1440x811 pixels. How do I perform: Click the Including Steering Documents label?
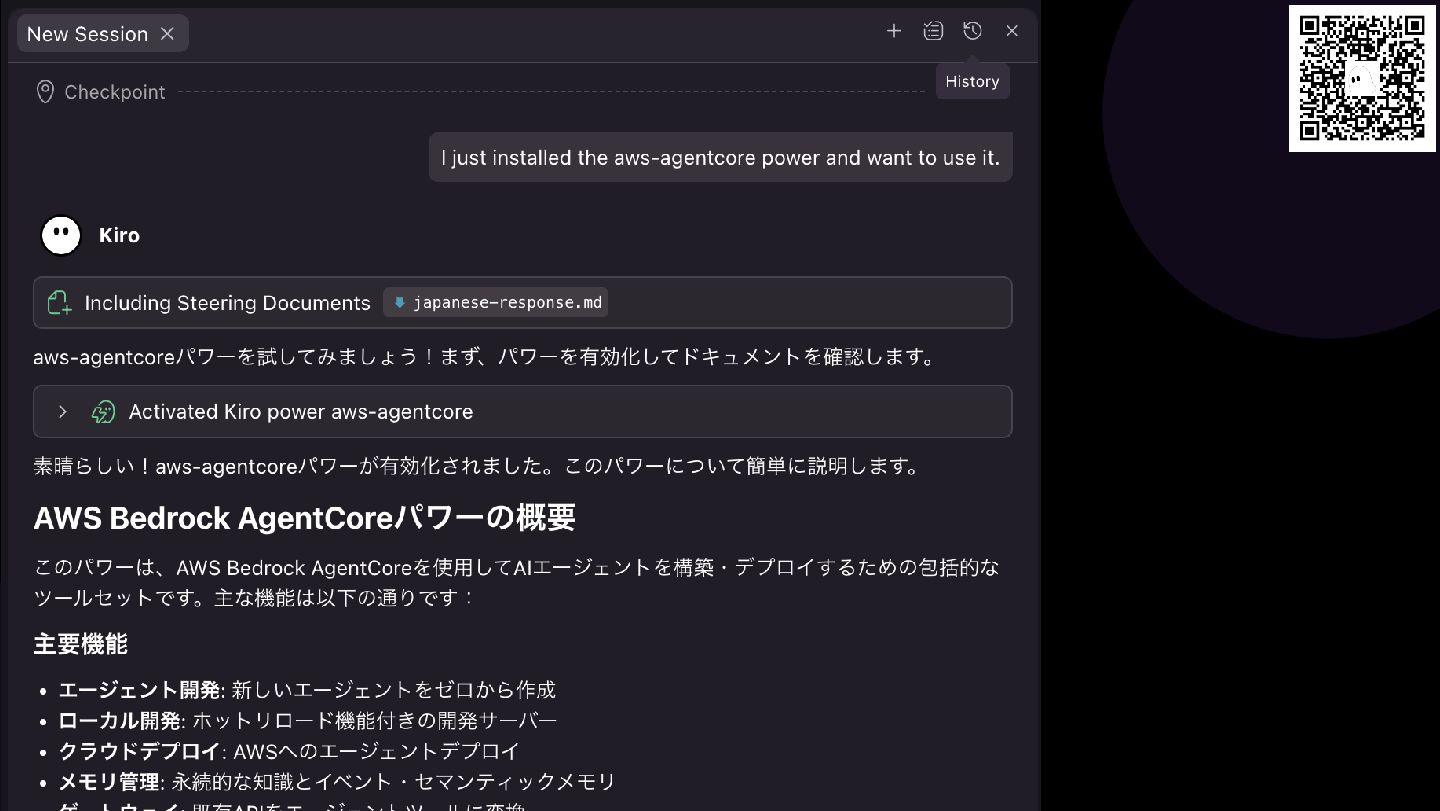pos(227,303)
